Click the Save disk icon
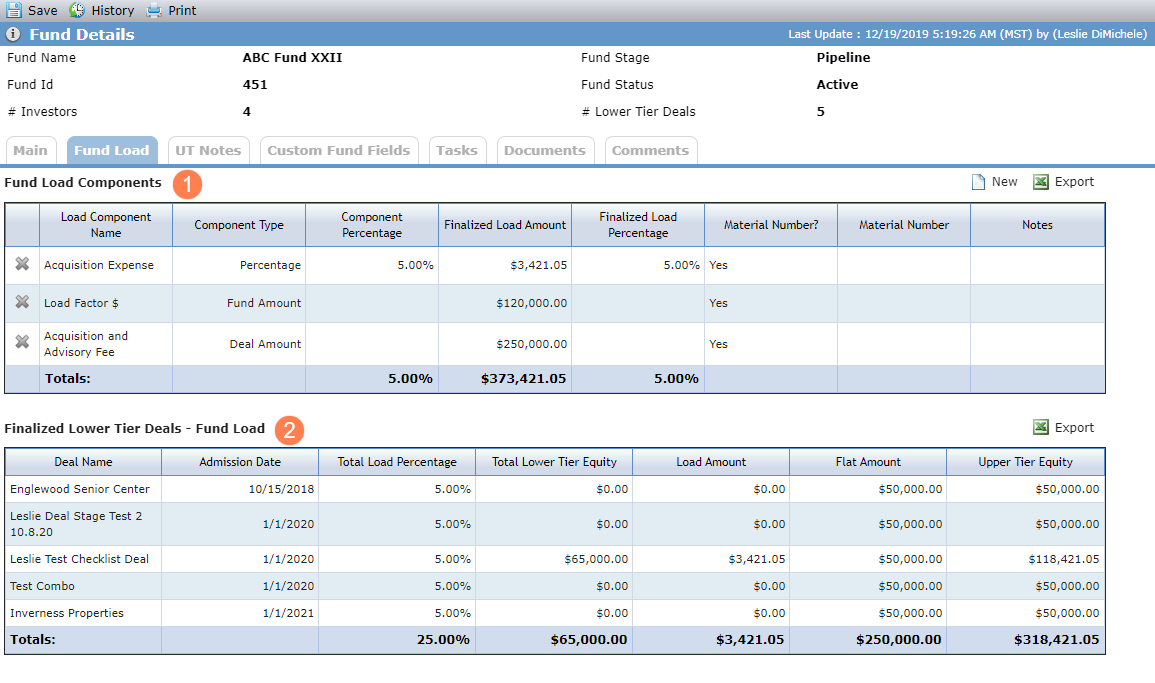Viewport: 1155px width, 683px height. [14, 10]
